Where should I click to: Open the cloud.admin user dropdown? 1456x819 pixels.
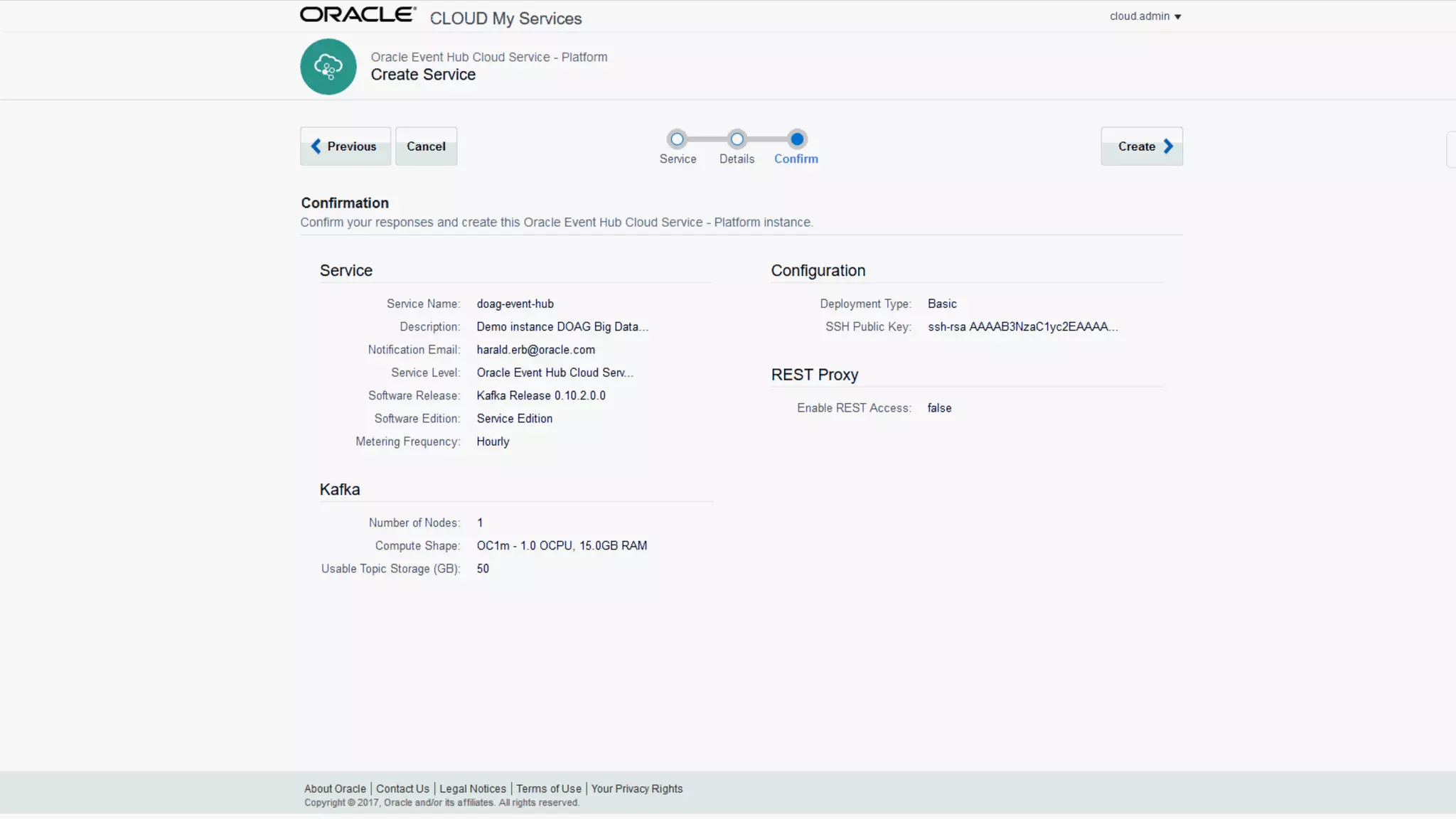tap(1139, 16)
